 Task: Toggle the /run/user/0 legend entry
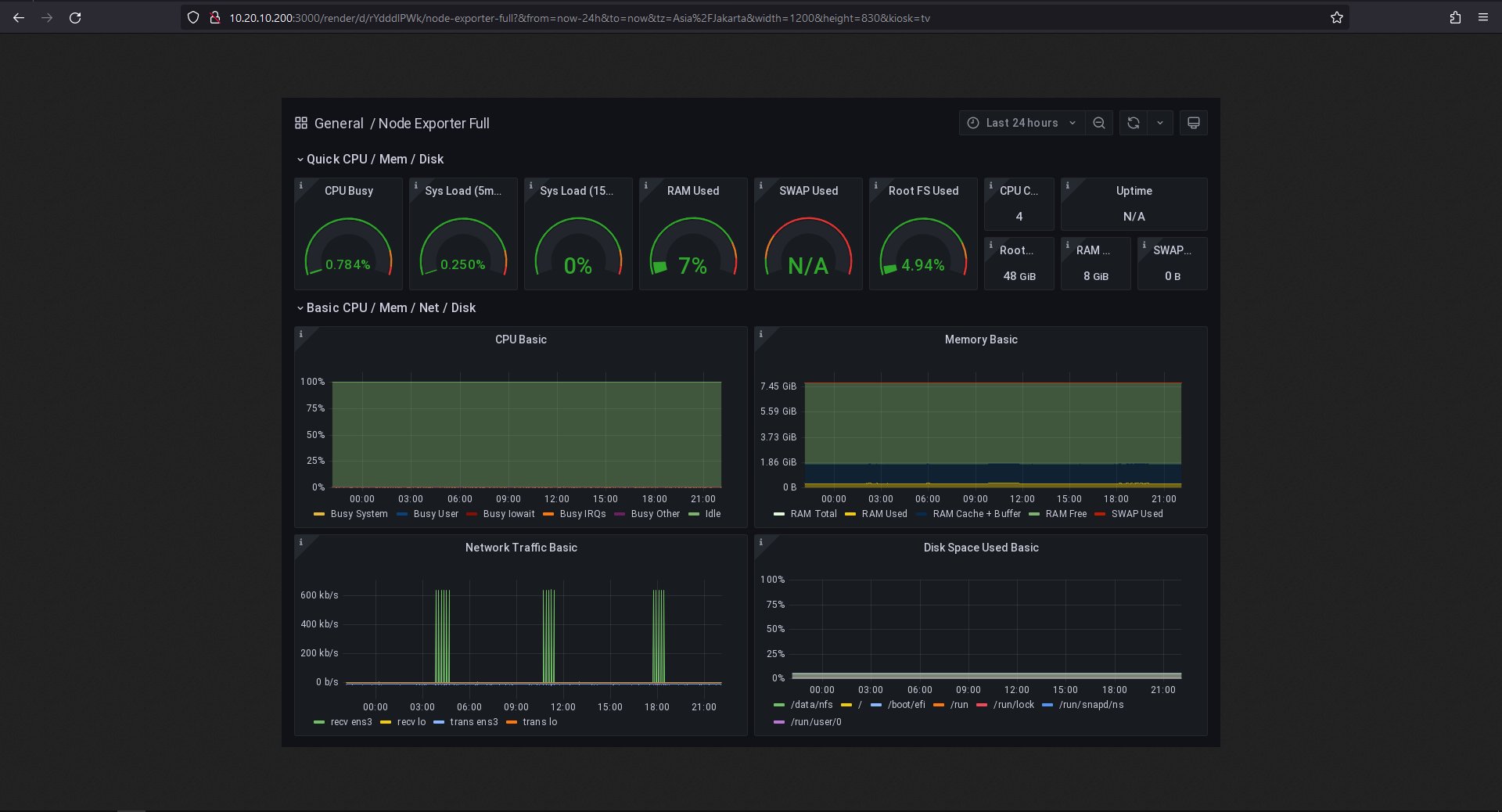816,722
